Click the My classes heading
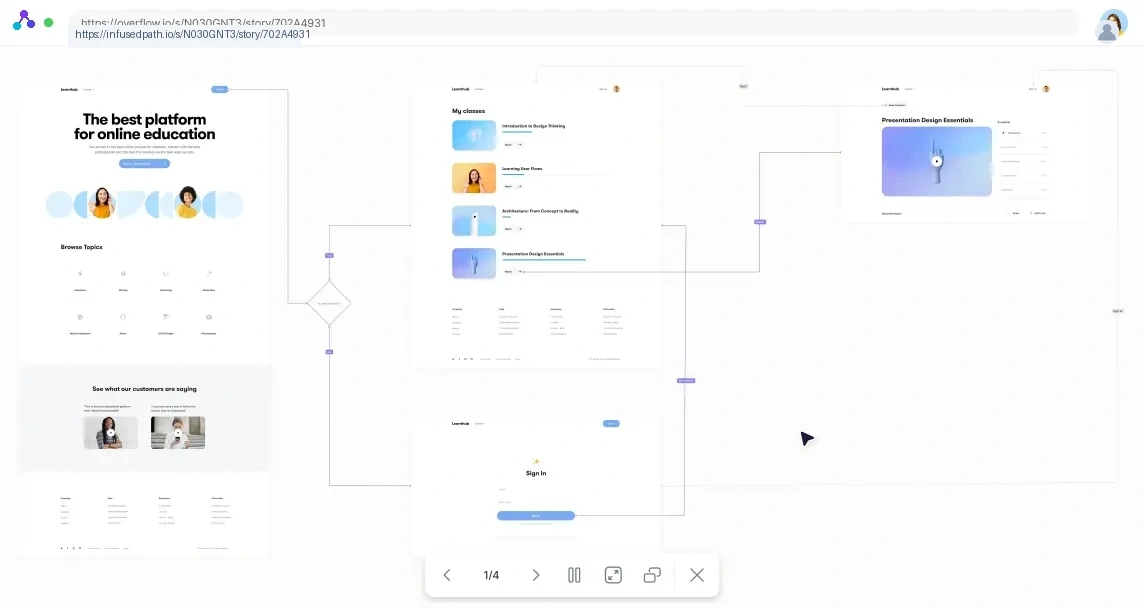The image size is (1144, 608). click(468, 111)
